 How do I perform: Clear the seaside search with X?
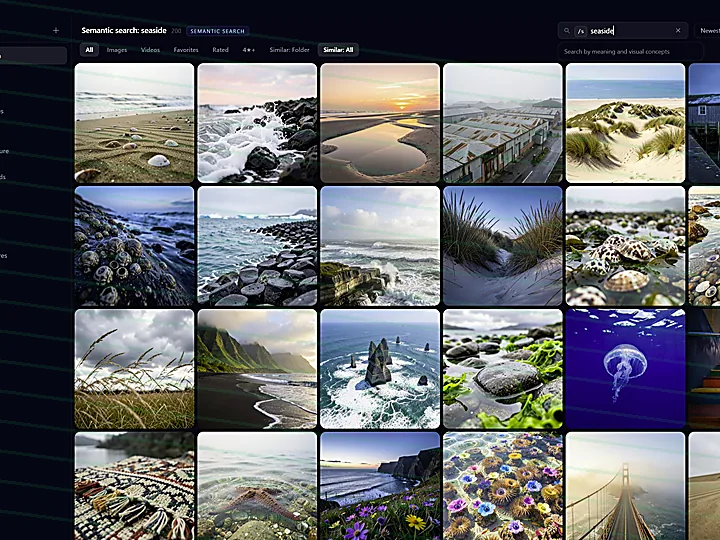pos(678,30)
